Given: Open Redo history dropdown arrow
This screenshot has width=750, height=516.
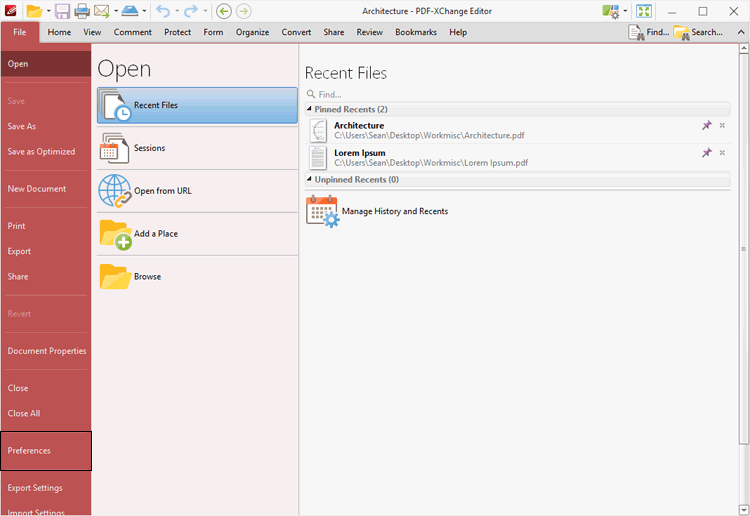Looking at the screenshot, I should pos(205,11).
